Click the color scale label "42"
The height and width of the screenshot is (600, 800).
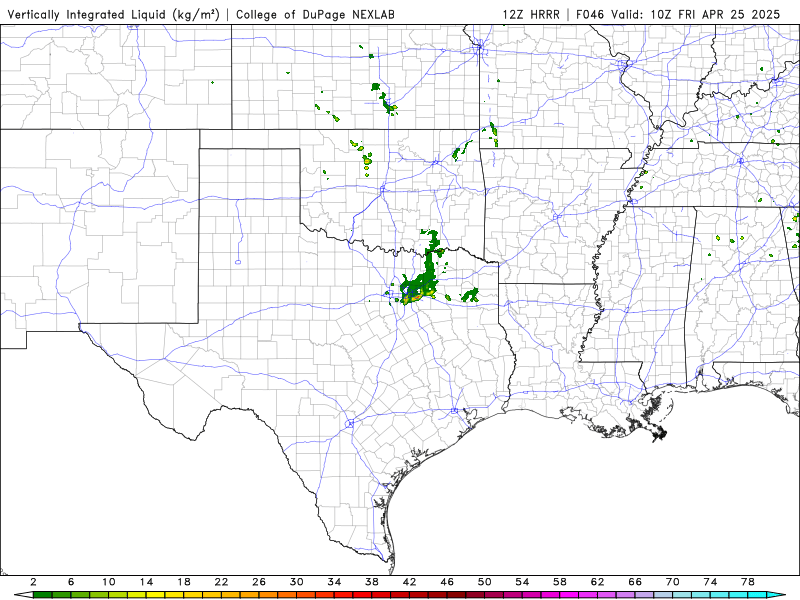coord(409,582)
